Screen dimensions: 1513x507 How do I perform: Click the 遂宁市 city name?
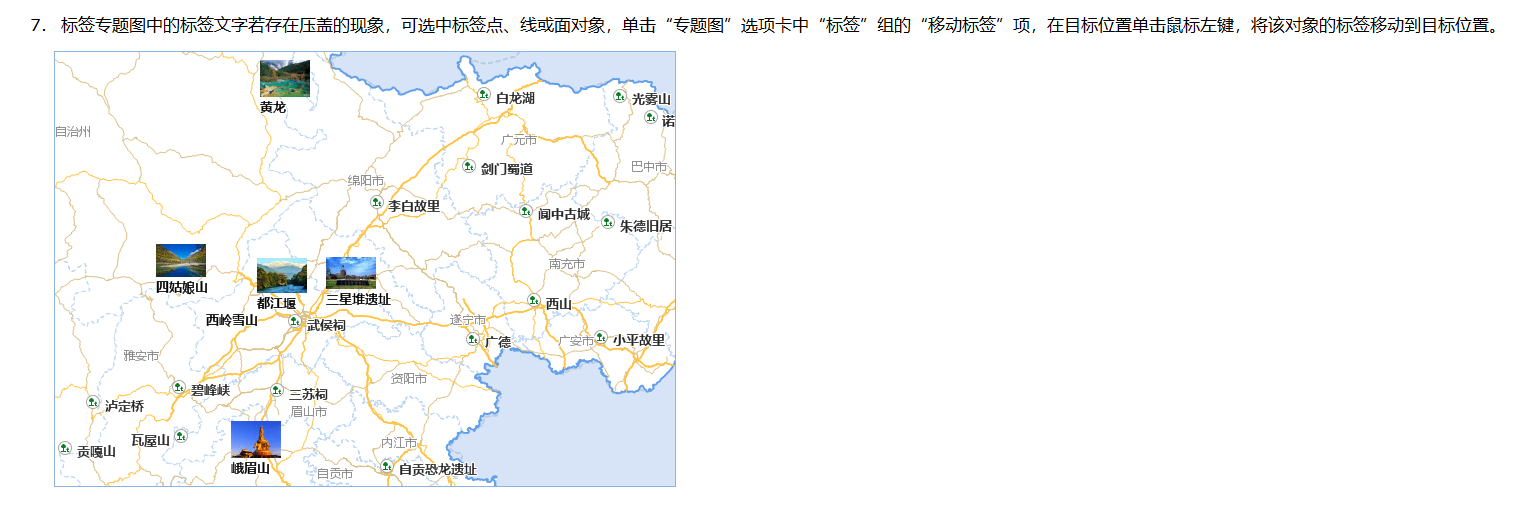coord(467,320)
